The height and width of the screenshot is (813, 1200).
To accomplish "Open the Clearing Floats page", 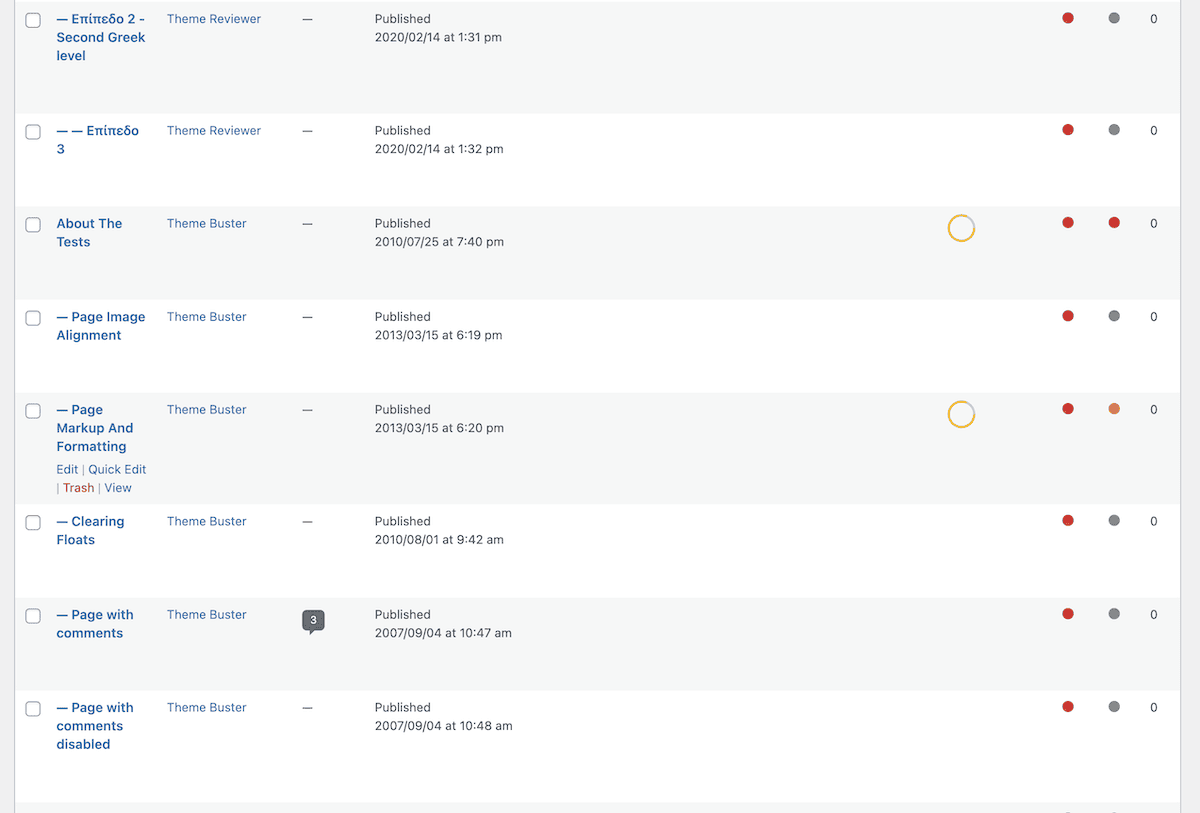I will [x=90, y=530].
